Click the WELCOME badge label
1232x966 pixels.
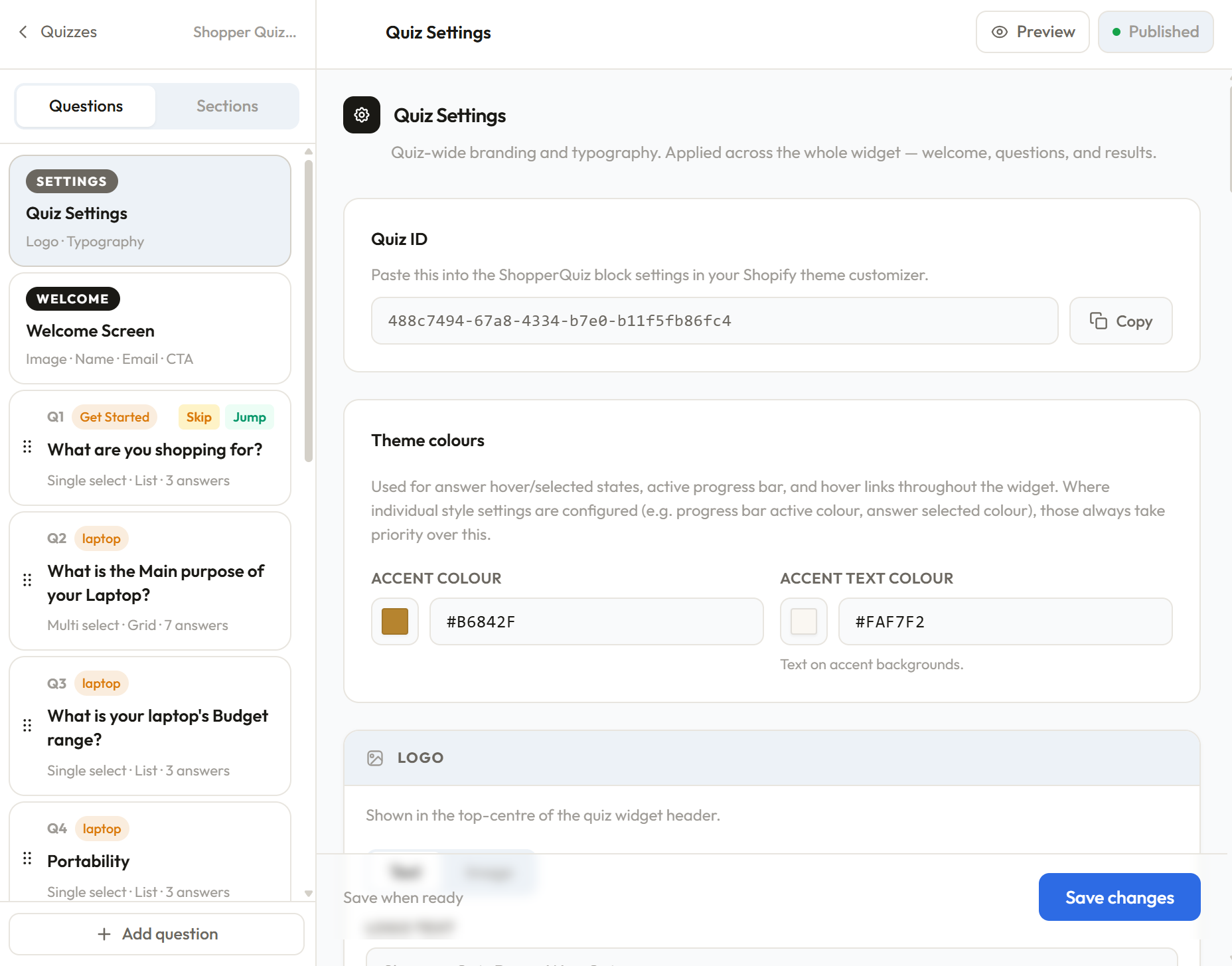[x=73, y=299]
